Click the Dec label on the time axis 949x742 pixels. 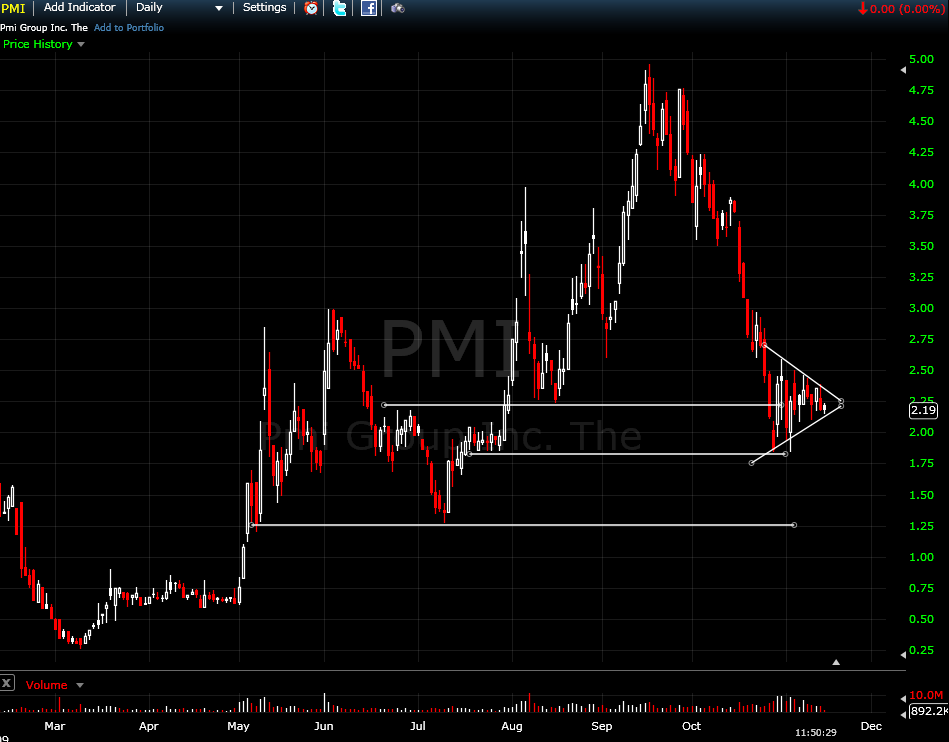coord(871,726)
